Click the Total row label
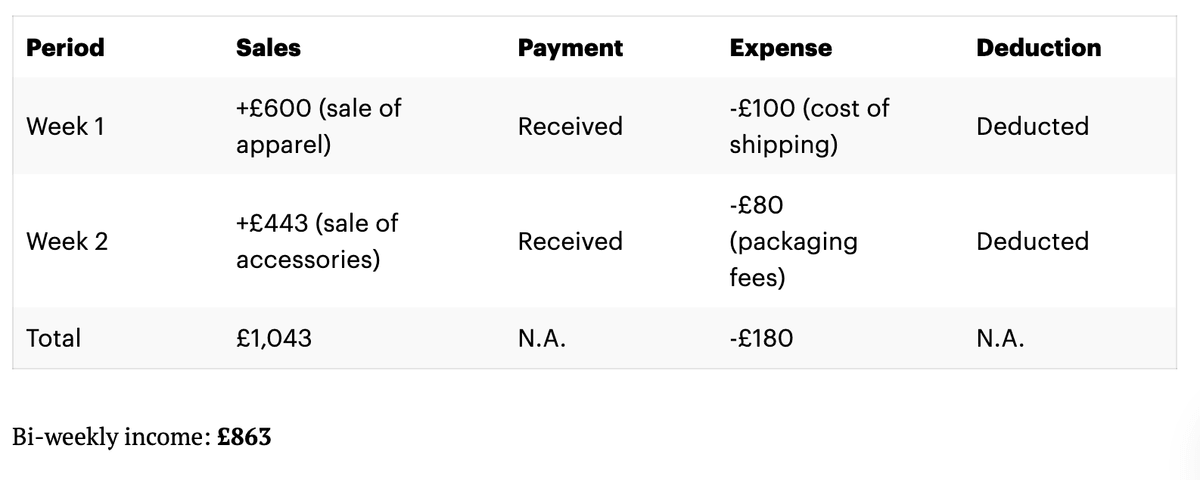Image resolution: width=1200 pixels, height=480 pixels. coord(54,339)
